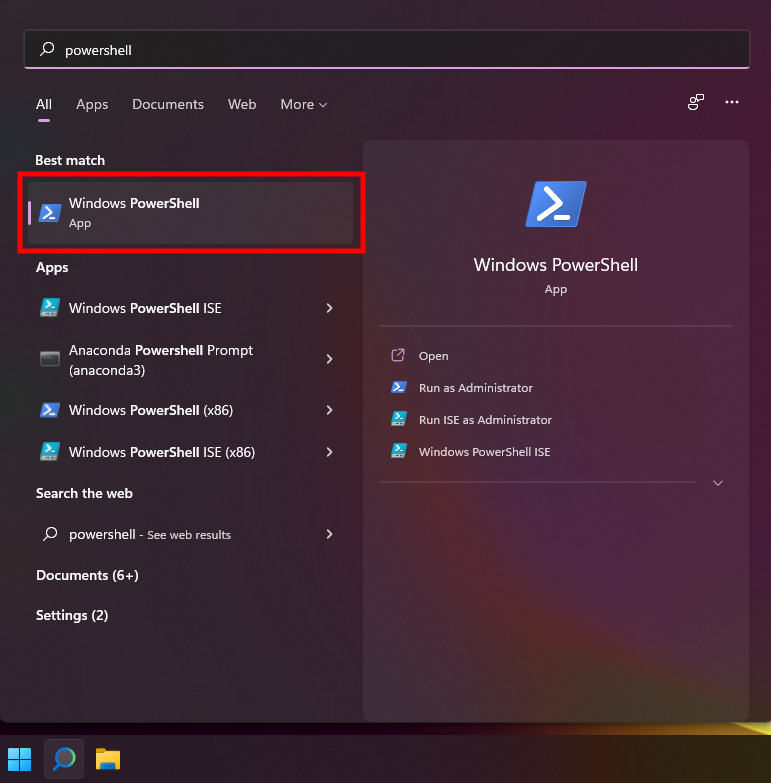Expand arrow next to Windows PowerShell (x86)
The width and height of the screenshot is (771, 783).
point(329,410)
